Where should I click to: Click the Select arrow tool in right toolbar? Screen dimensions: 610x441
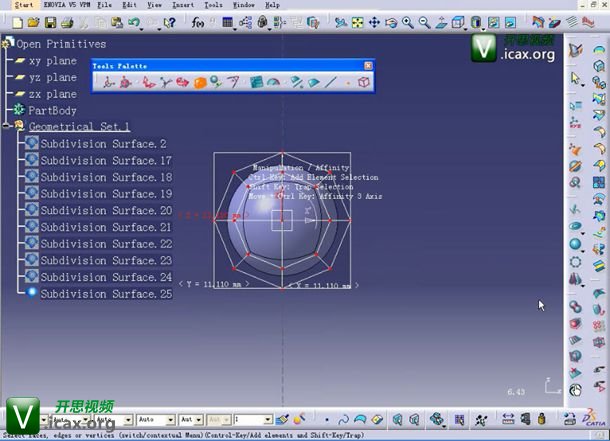coord(576,77)
